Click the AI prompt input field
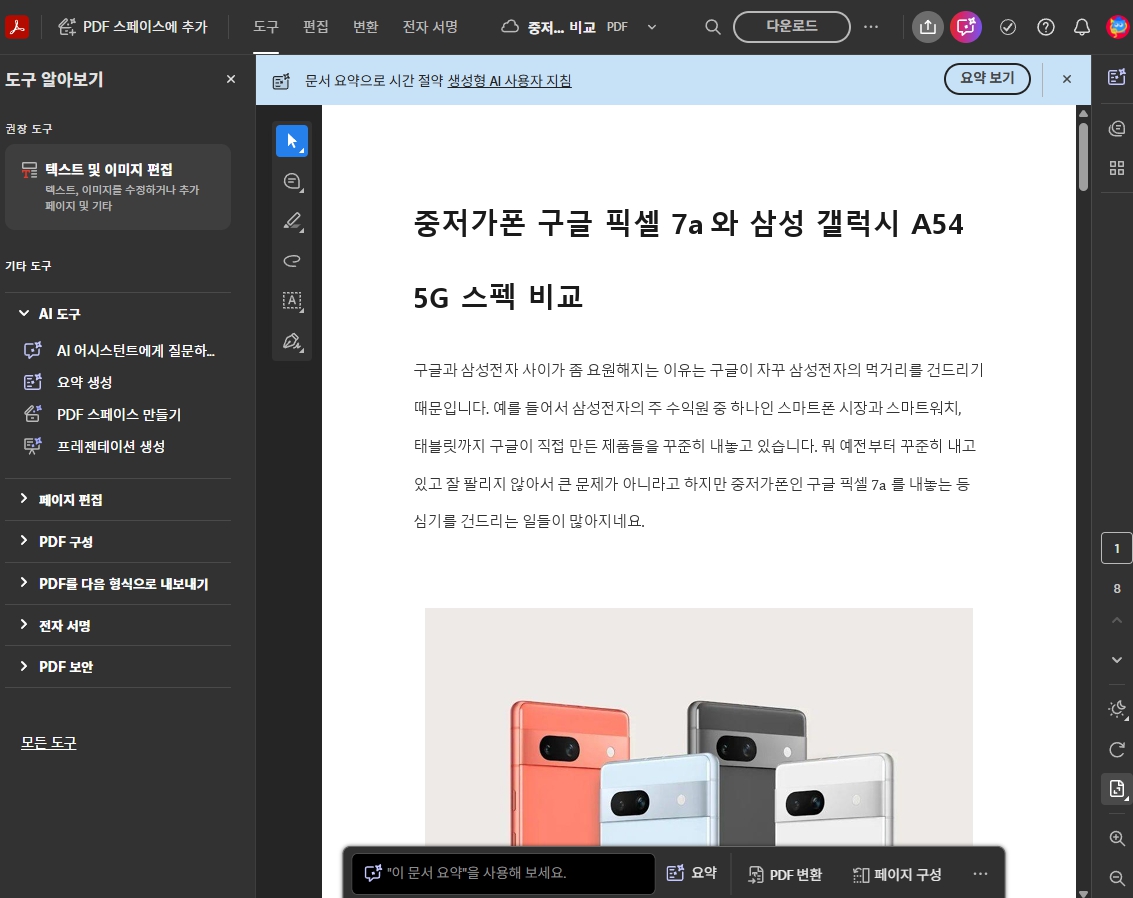This screenshot has height=898, width=1133. pyautogui.click(x=503, y=873)
